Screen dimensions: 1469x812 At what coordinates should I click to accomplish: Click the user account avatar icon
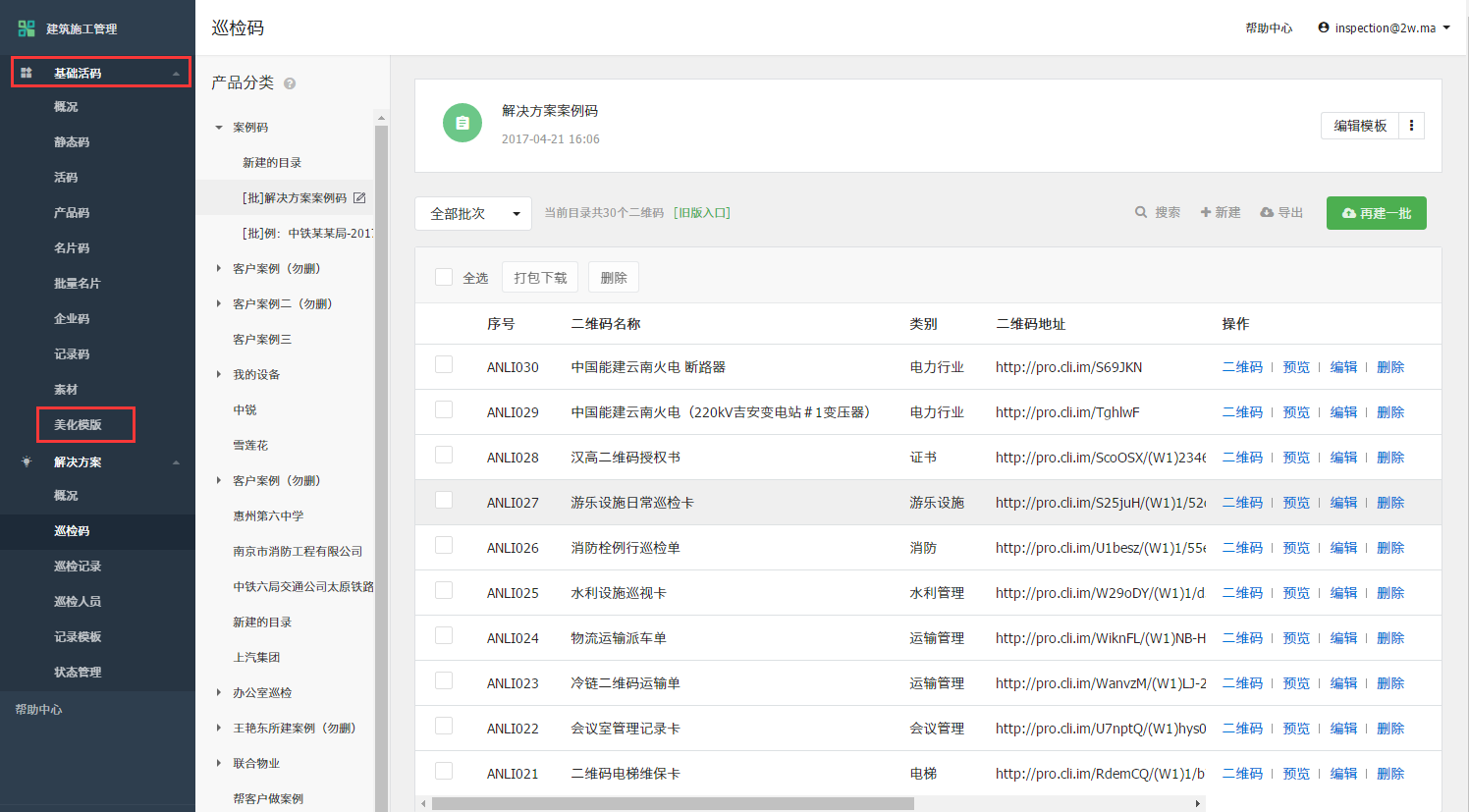(x=1324, y=27)
